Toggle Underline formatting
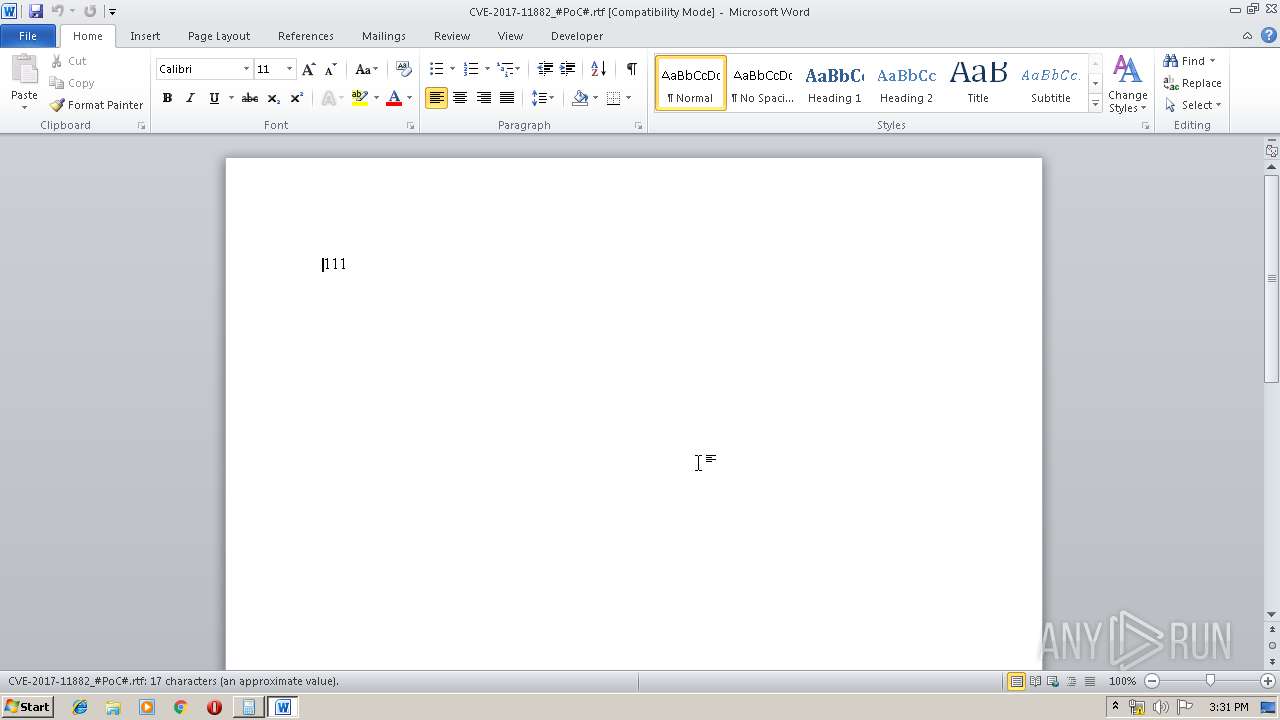The width and height of the screenshot is (1280, 720). [x=214, y=98]
